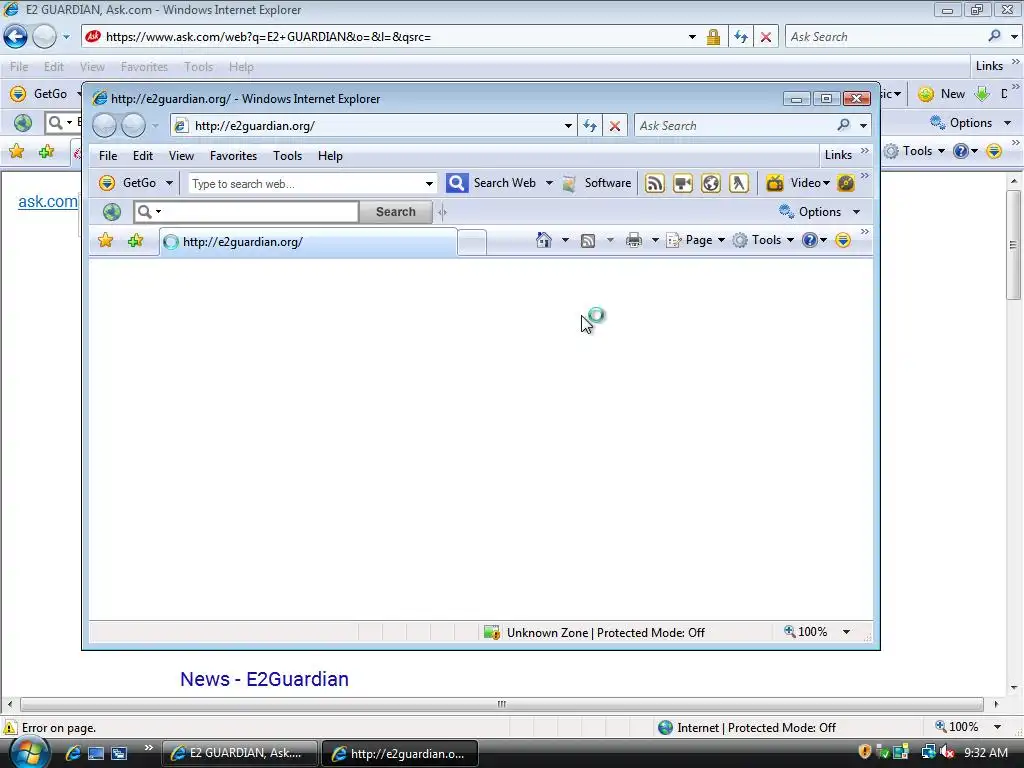Open Help menu in front window
Screen dimensions: 1024x768
point(330,155)
